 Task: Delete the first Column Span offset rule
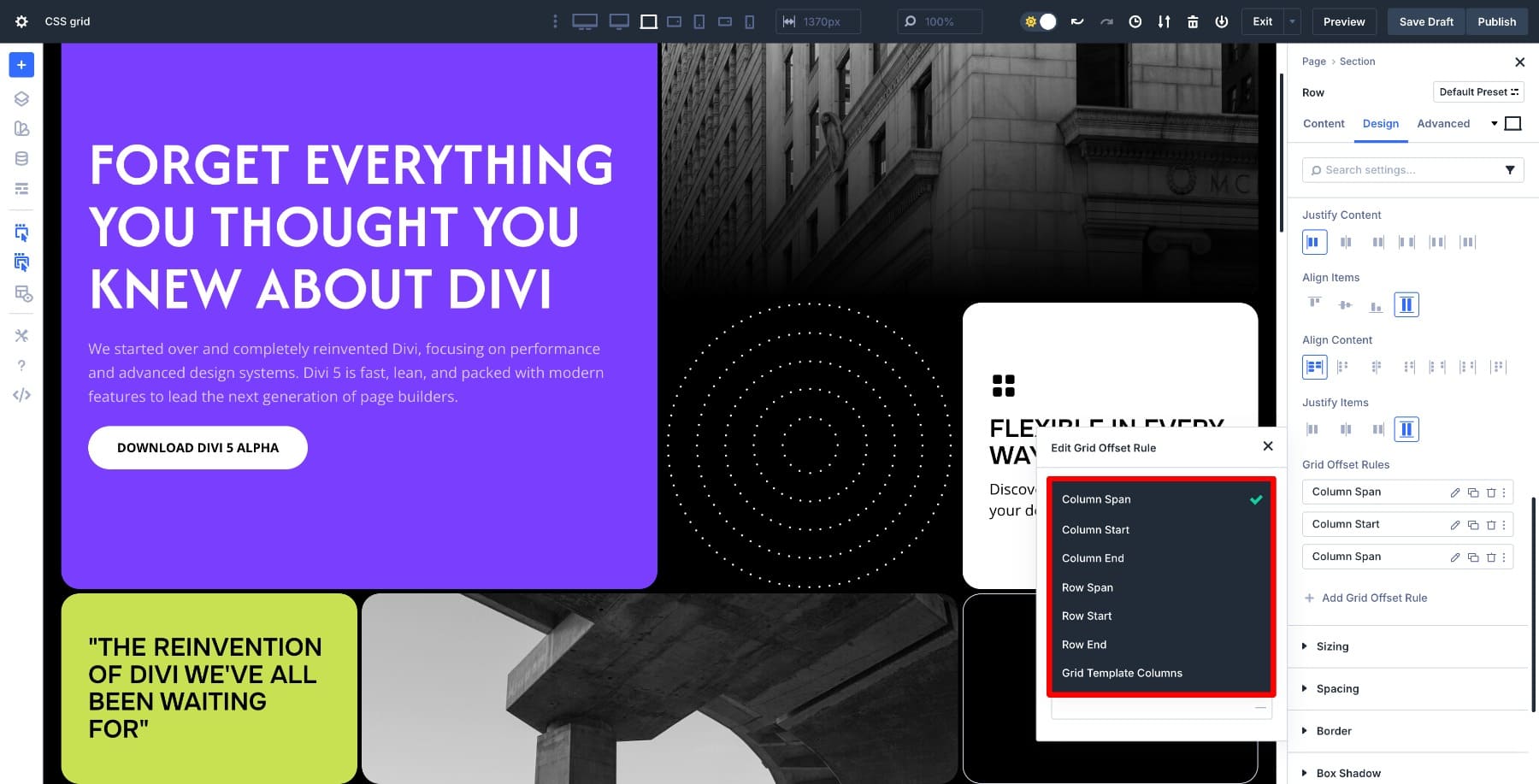1490,492
